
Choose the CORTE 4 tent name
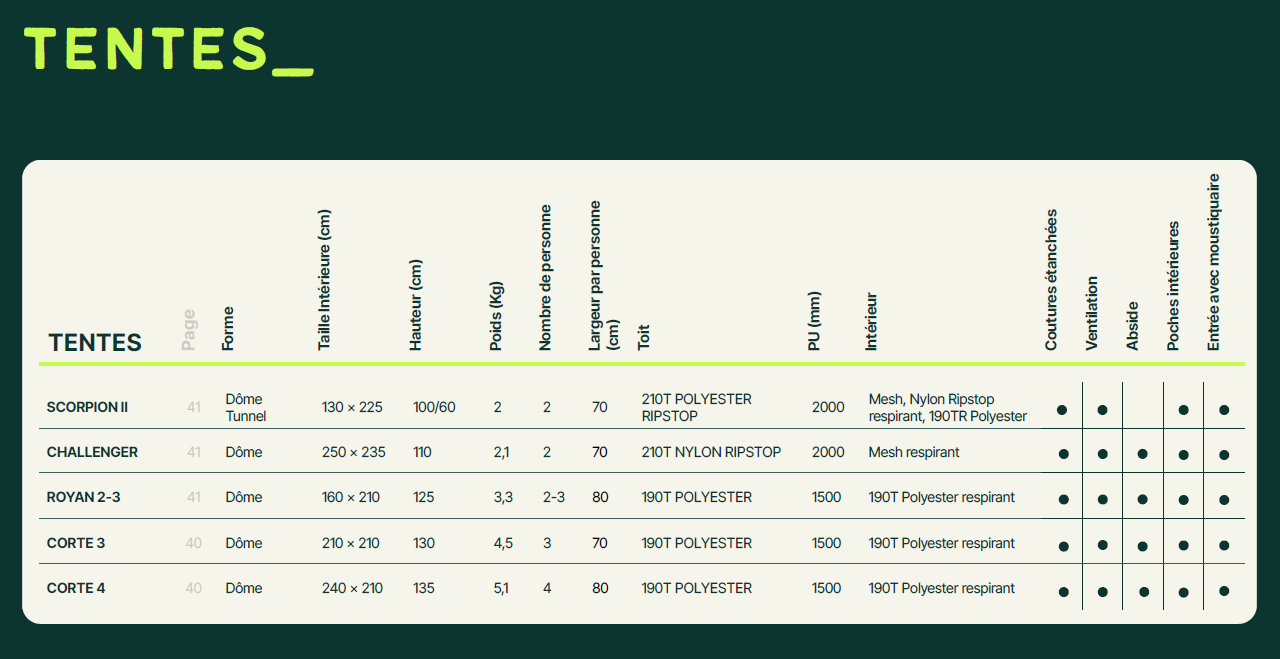coord(76,589)
